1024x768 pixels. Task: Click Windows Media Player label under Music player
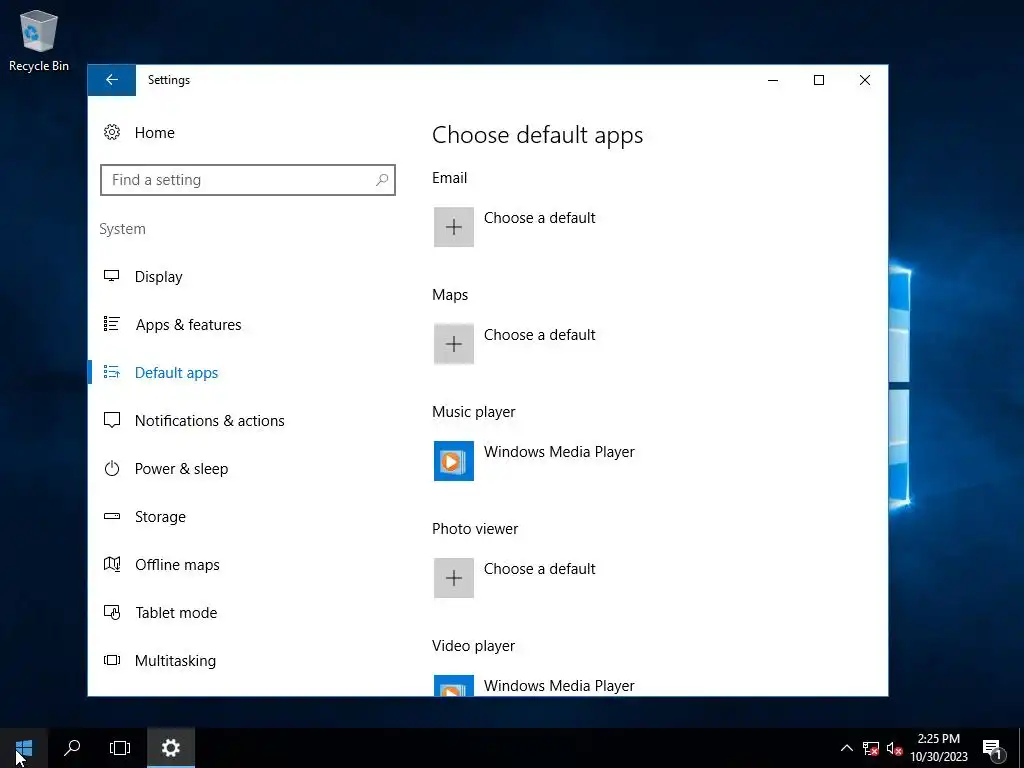pos(559,451)
